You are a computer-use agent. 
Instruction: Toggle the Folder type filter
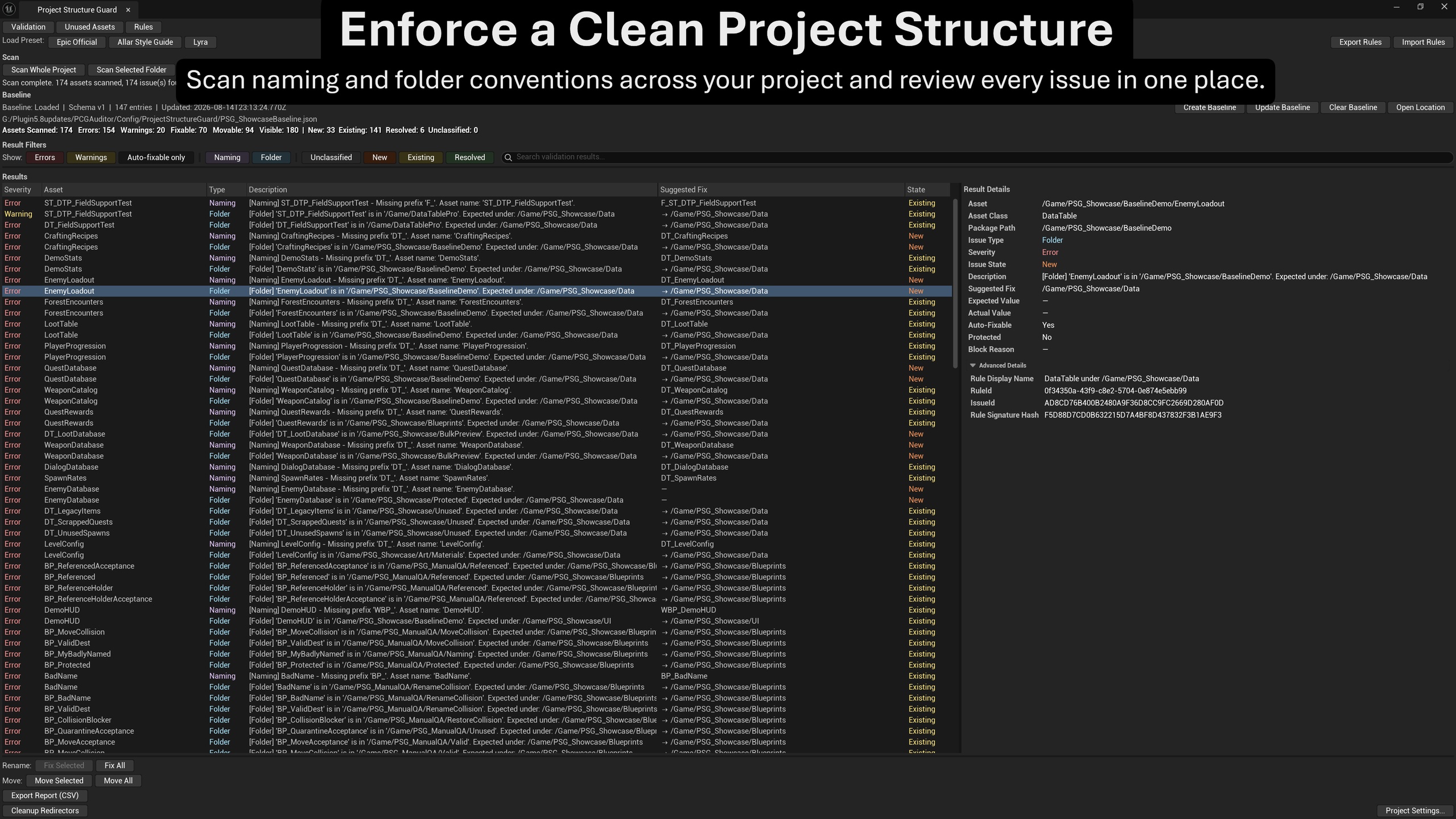(x=271, y=158)
